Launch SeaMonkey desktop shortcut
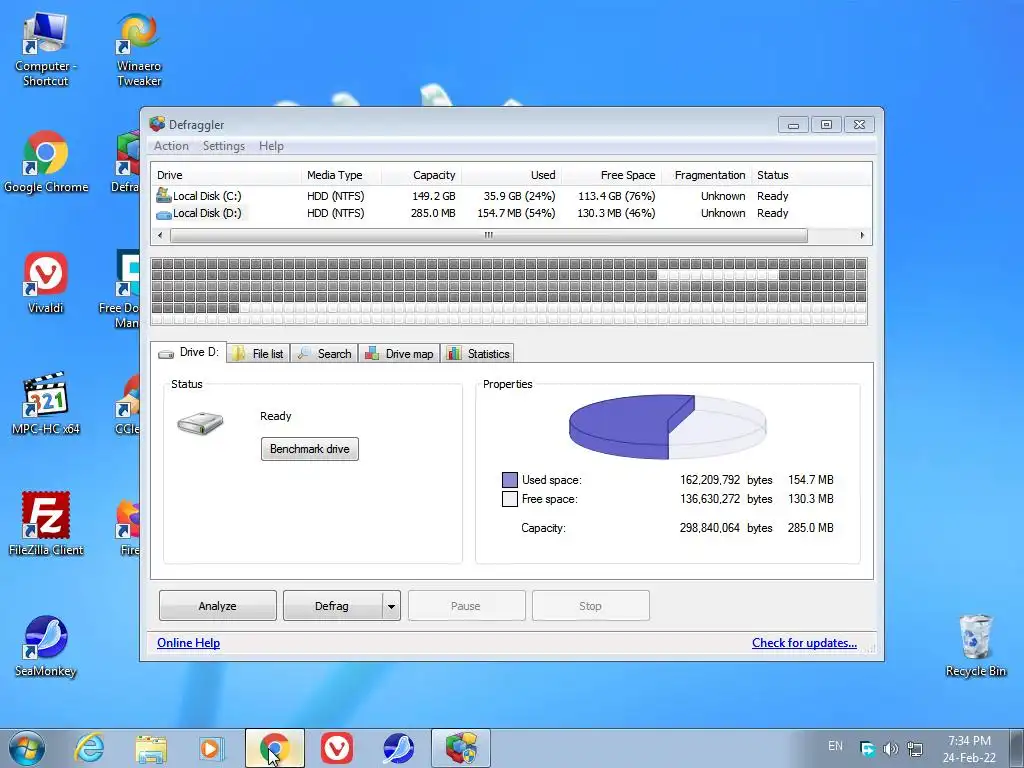 click(46, 646)
